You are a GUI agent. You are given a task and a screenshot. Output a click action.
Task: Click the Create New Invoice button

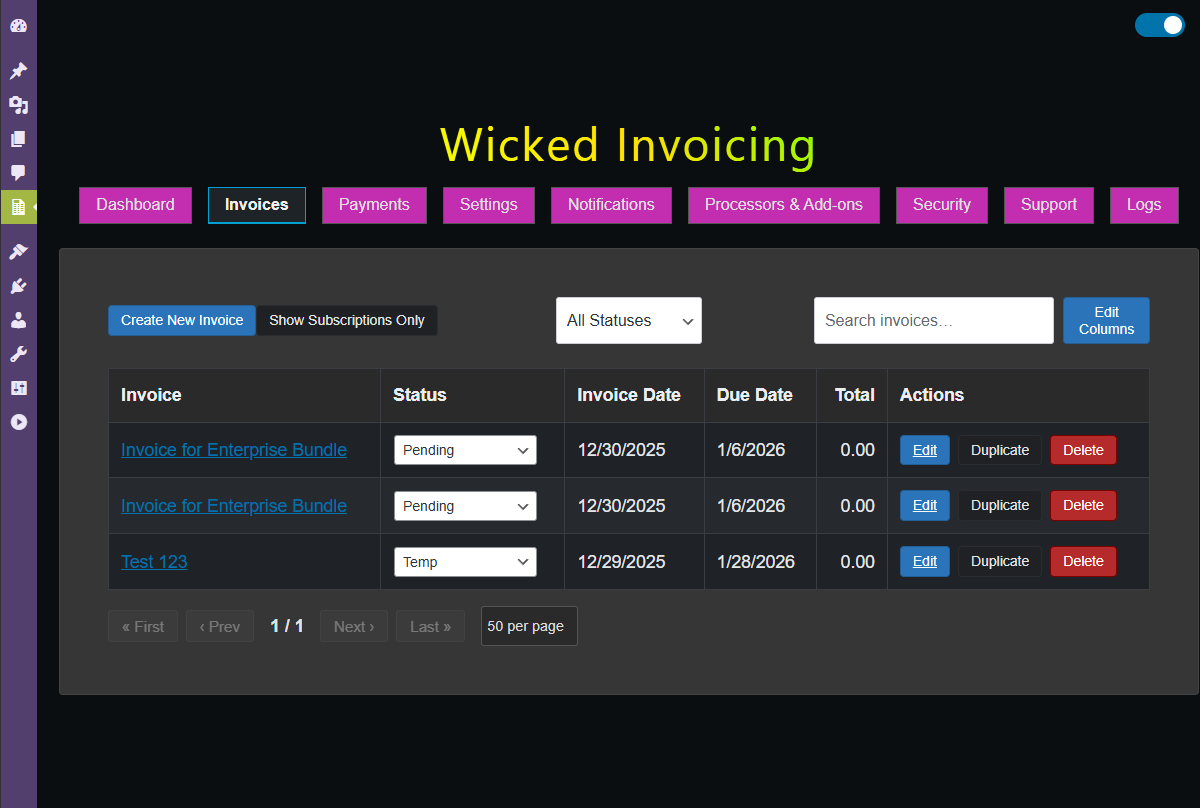coord(182,320)
